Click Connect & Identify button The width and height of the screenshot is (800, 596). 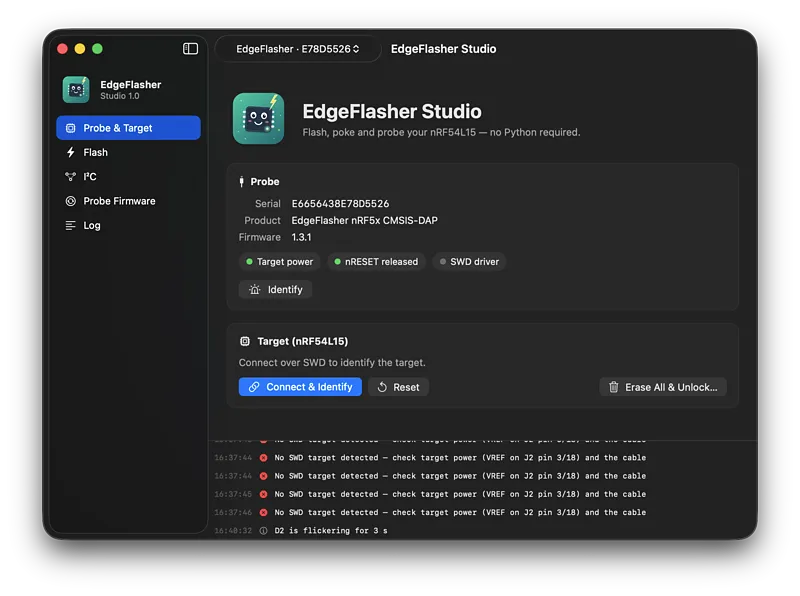300,387
